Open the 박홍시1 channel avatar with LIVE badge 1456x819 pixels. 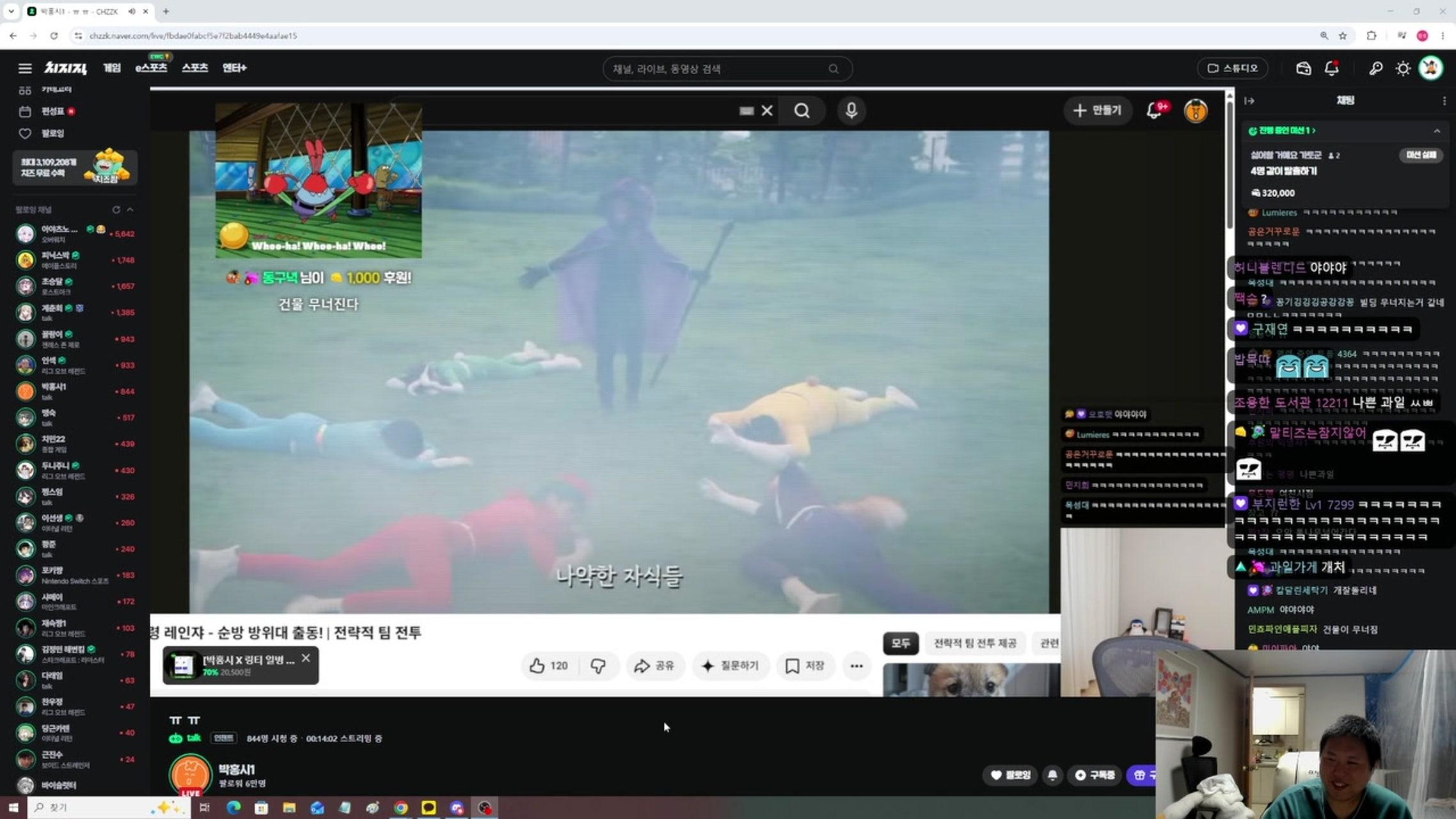(x=190, y=775)
